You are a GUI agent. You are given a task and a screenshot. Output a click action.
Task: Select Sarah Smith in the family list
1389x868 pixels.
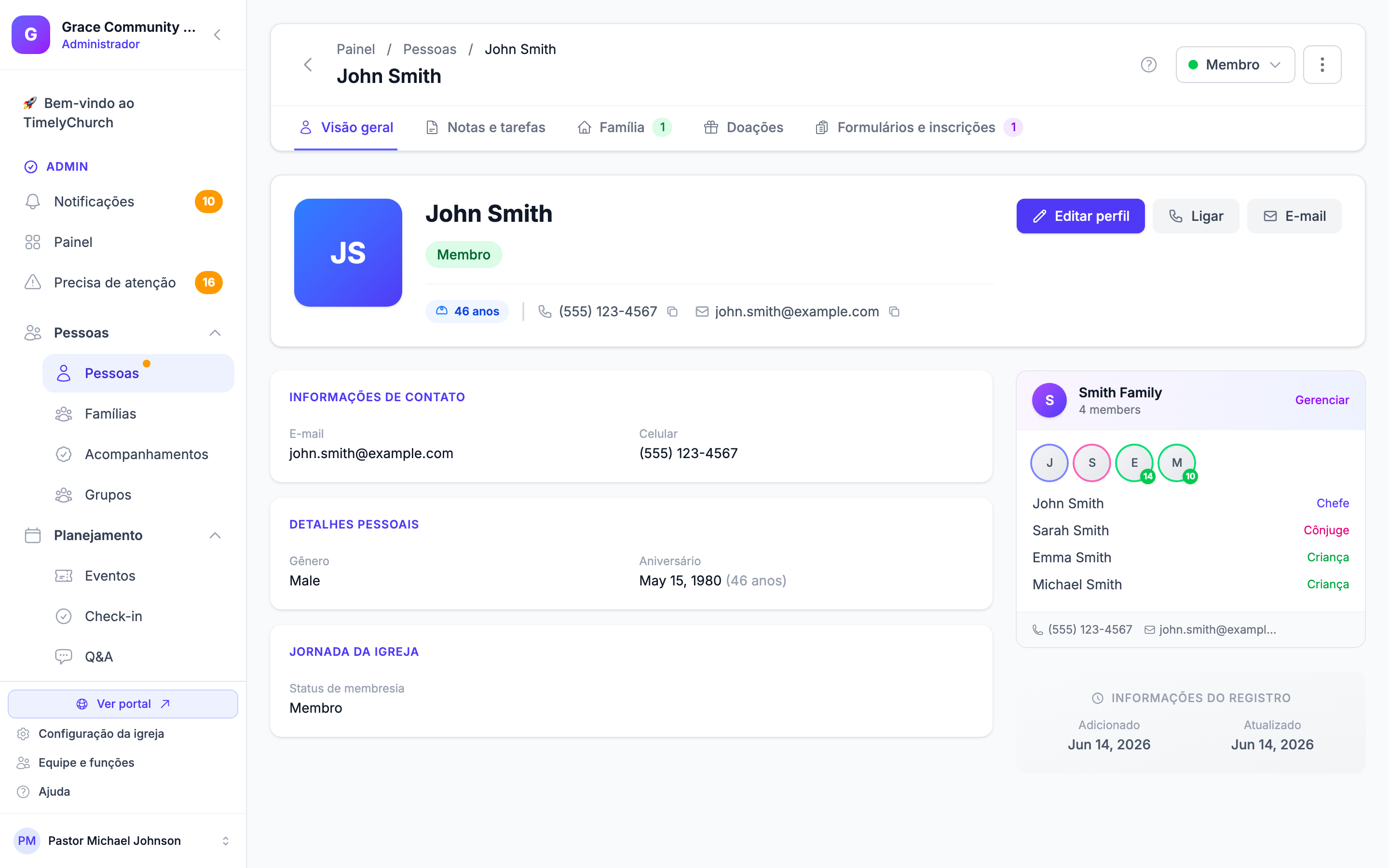click(1190, 530)
